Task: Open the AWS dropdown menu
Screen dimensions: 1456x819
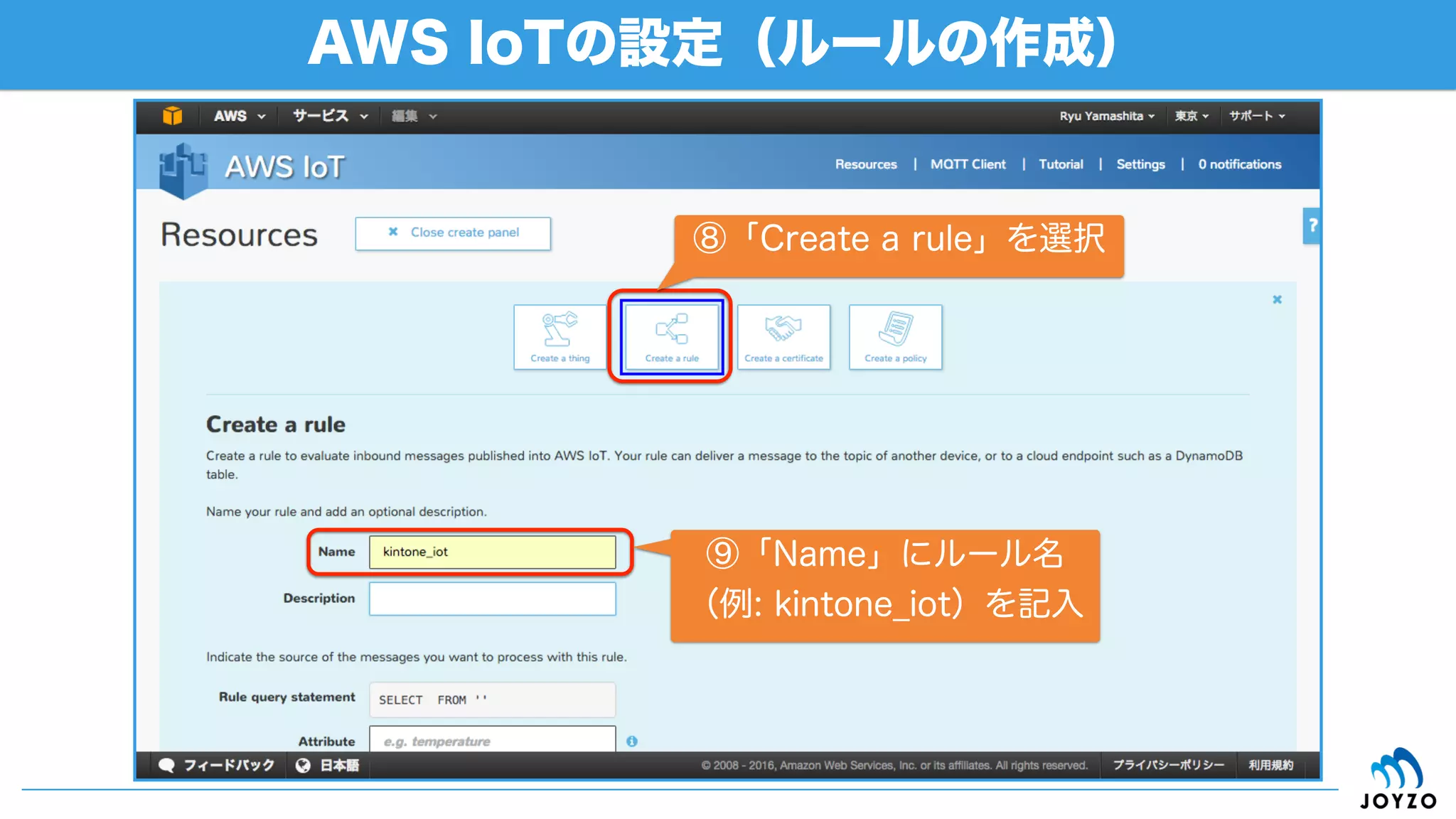Action: pos(240,116)
